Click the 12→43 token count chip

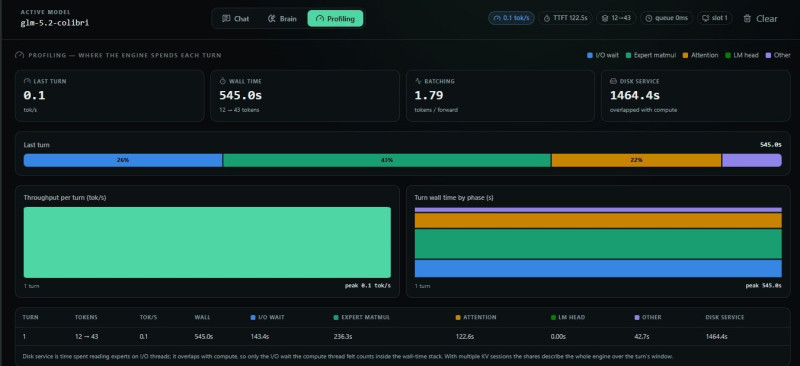(616, 18)
